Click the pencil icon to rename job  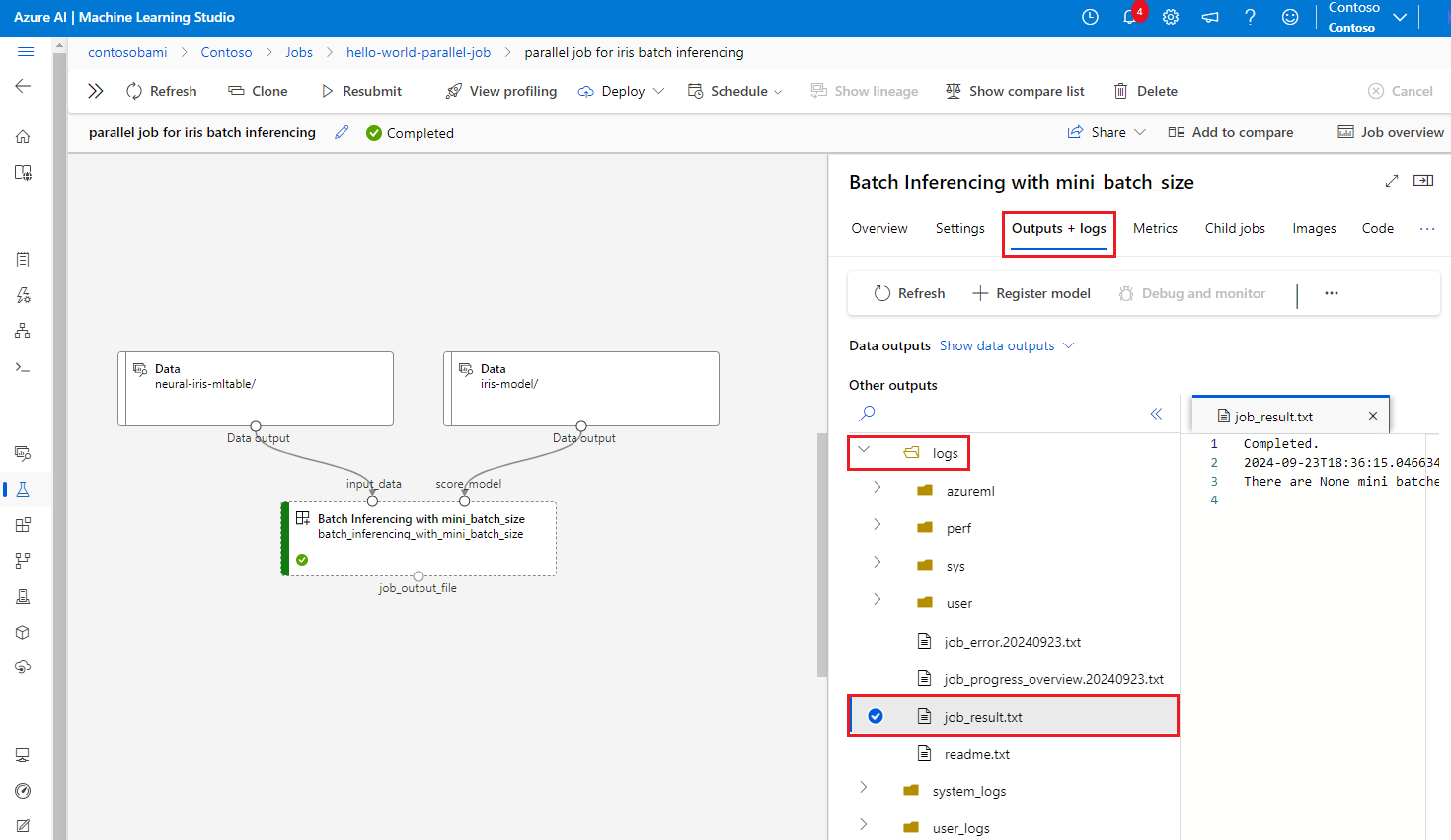point(342,132)
